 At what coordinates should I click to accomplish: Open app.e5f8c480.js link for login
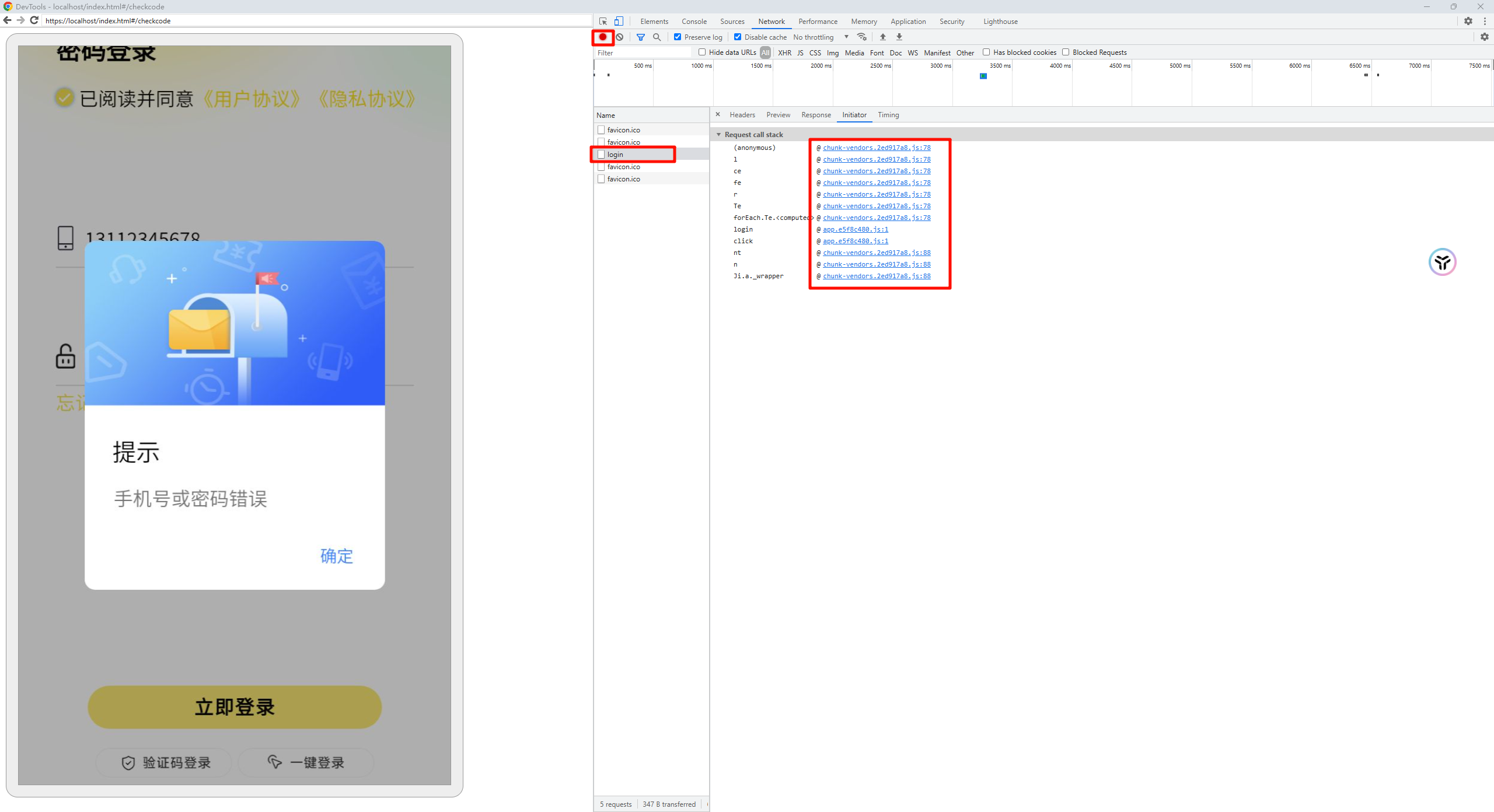(x=856, y=229)
